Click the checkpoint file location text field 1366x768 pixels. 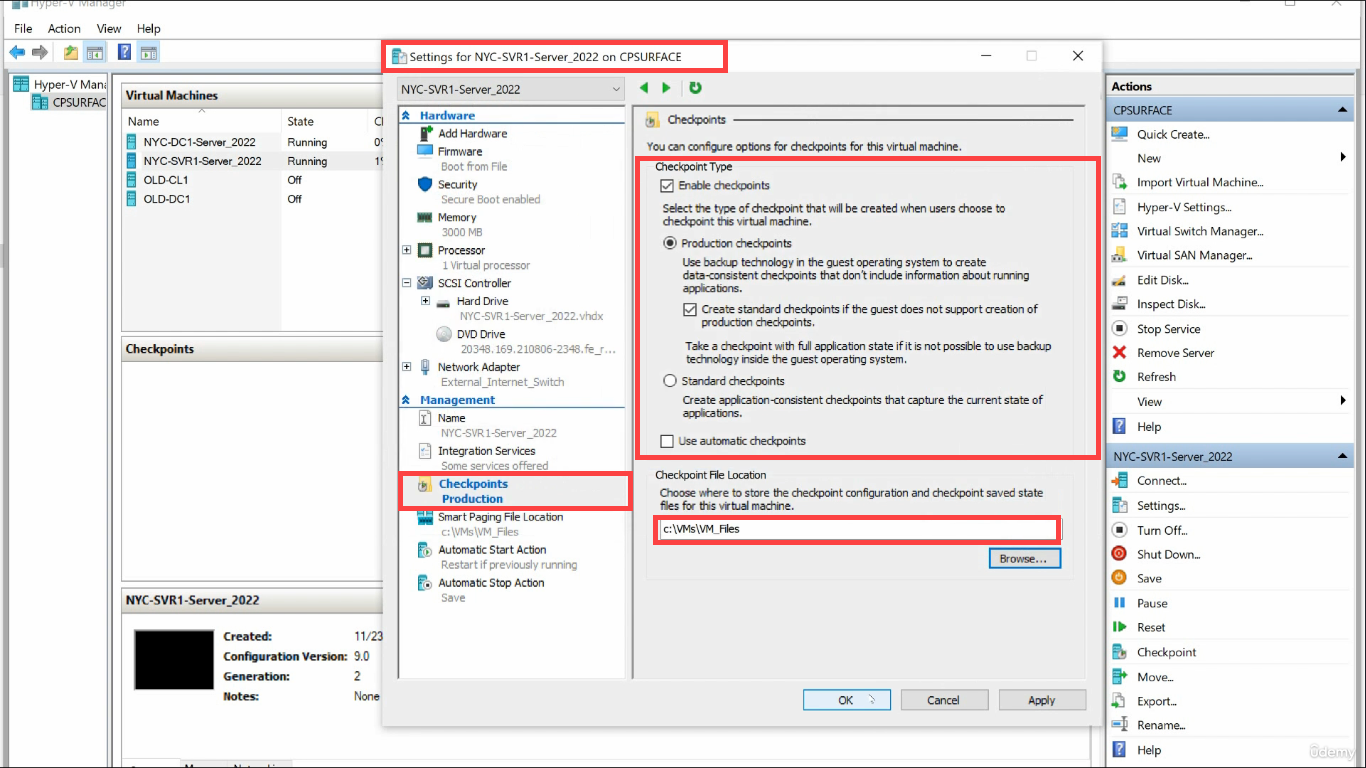coord(858,529)
